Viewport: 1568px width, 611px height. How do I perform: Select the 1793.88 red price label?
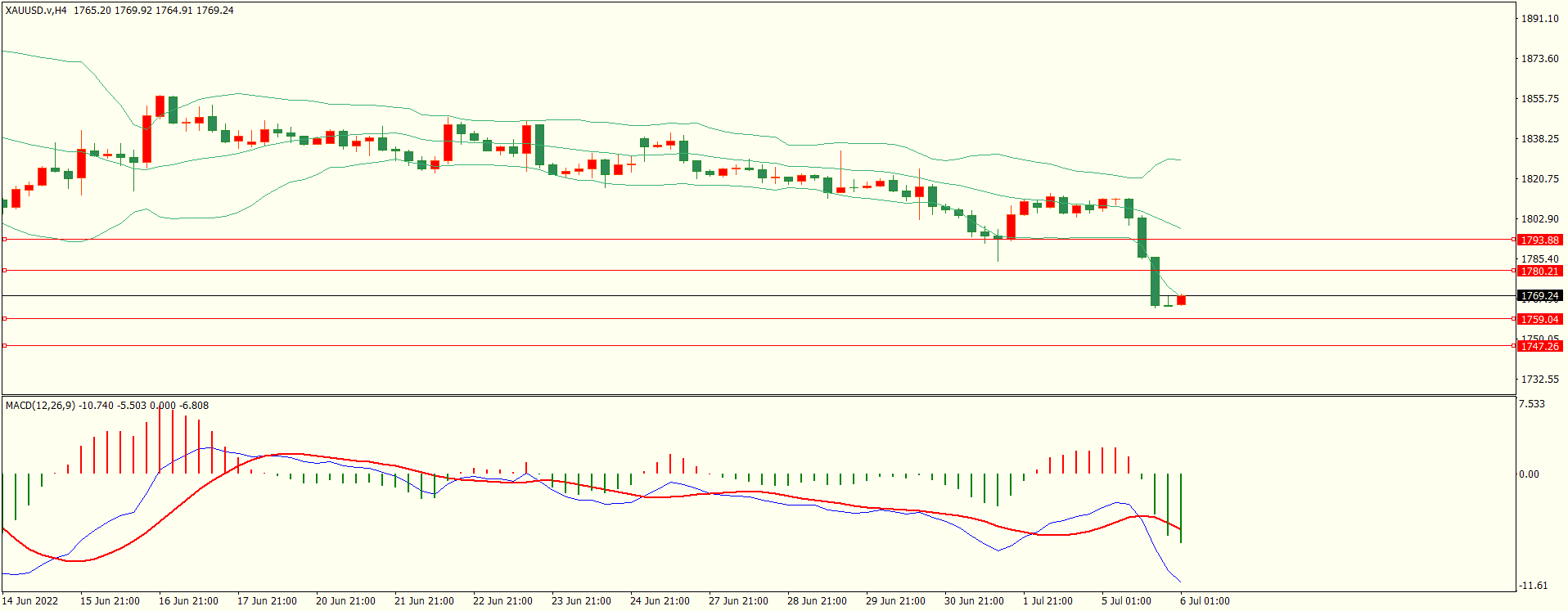click(1540, 240)
